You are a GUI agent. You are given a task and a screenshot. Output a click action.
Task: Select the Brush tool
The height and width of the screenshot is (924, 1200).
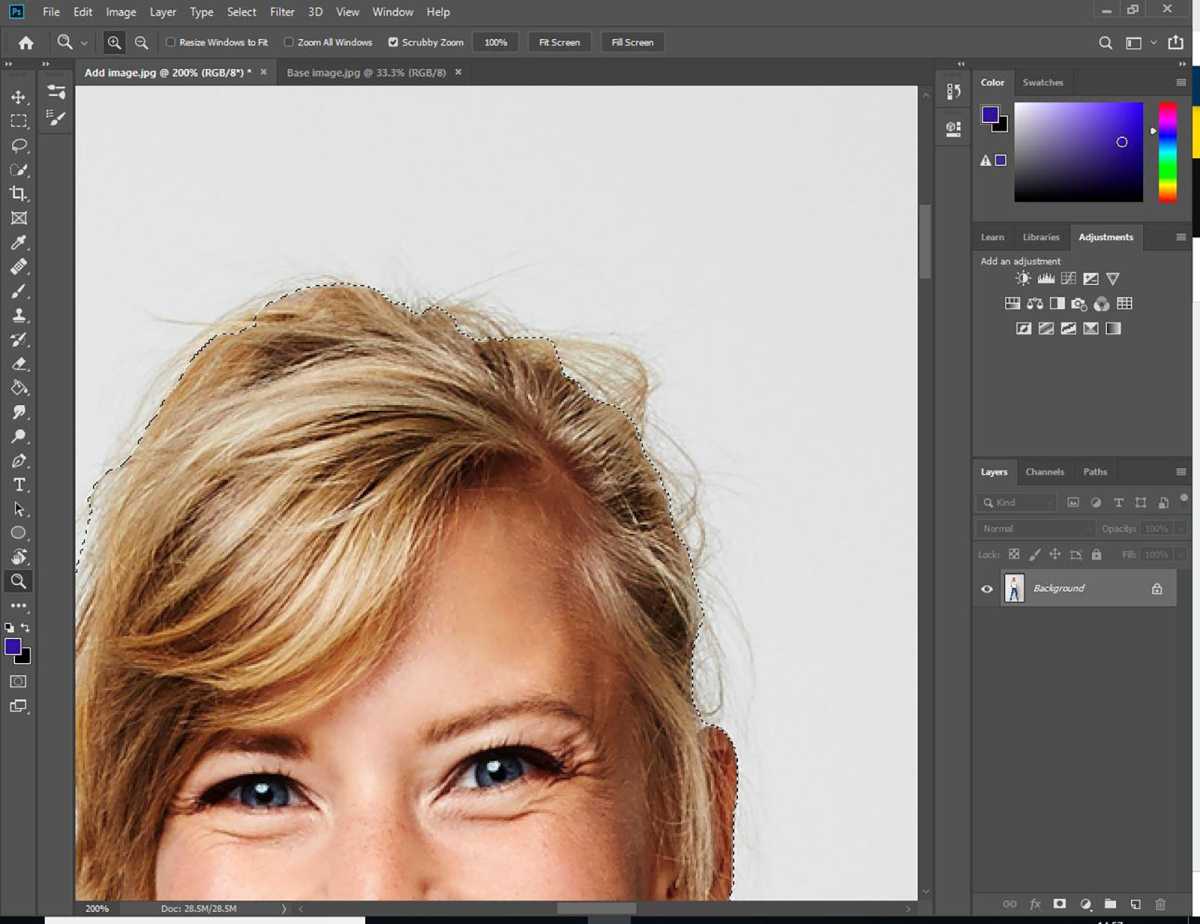coord(18,291)
